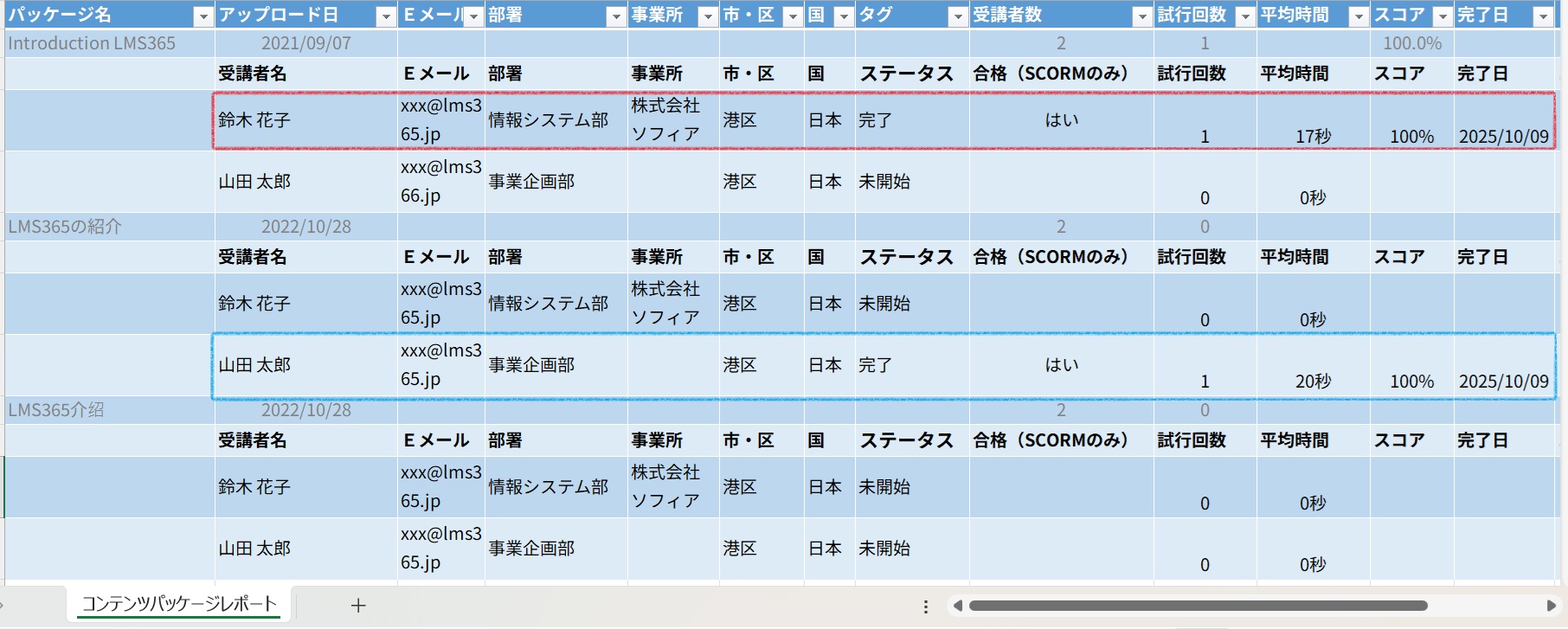This screenshot has width=1568, height=629.
Task: Select 株式会社ソフィア under Introduction LMS365
Action: tap(673, 120)
